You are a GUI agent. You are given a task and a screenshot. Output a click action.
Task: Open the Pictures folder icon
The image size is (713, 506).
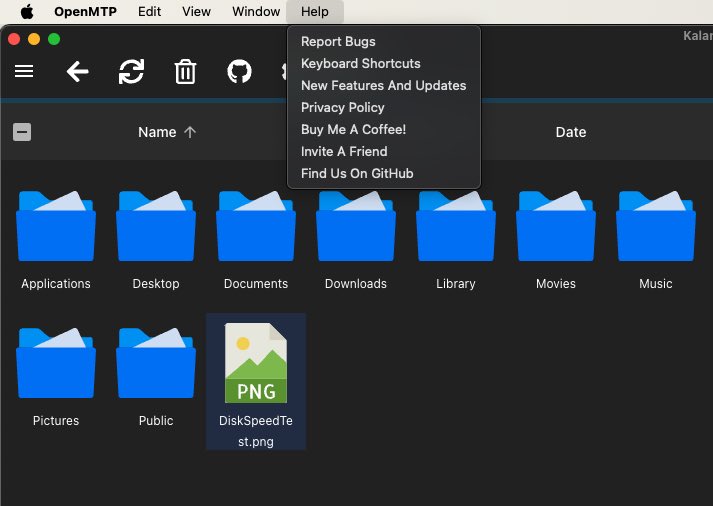click(x=56, y=363)
